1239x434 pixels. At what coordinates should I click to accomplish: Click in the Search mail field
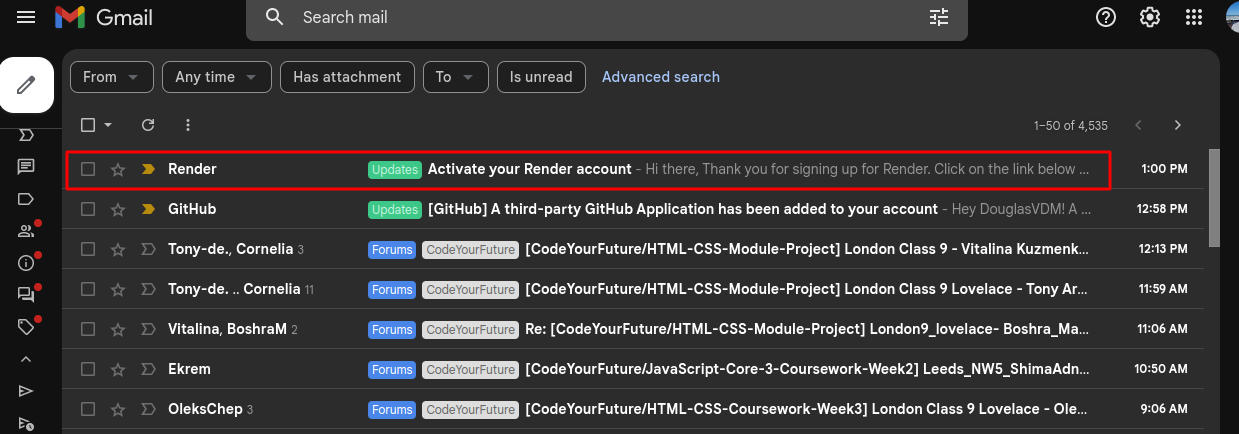pos(600,17)
